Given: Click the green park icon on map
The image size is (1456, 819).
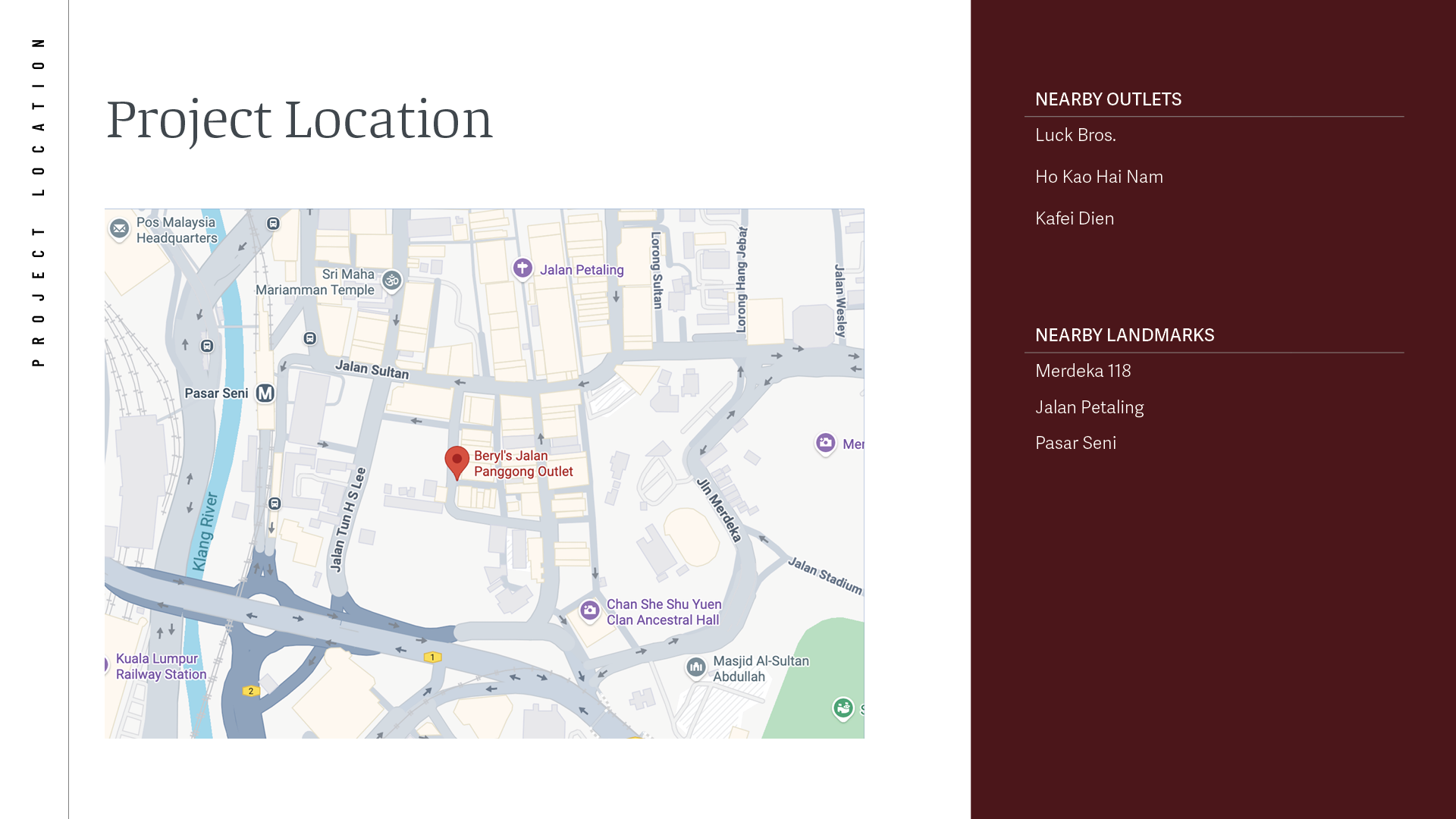Looking at the screenshot, I should (843, 708).
